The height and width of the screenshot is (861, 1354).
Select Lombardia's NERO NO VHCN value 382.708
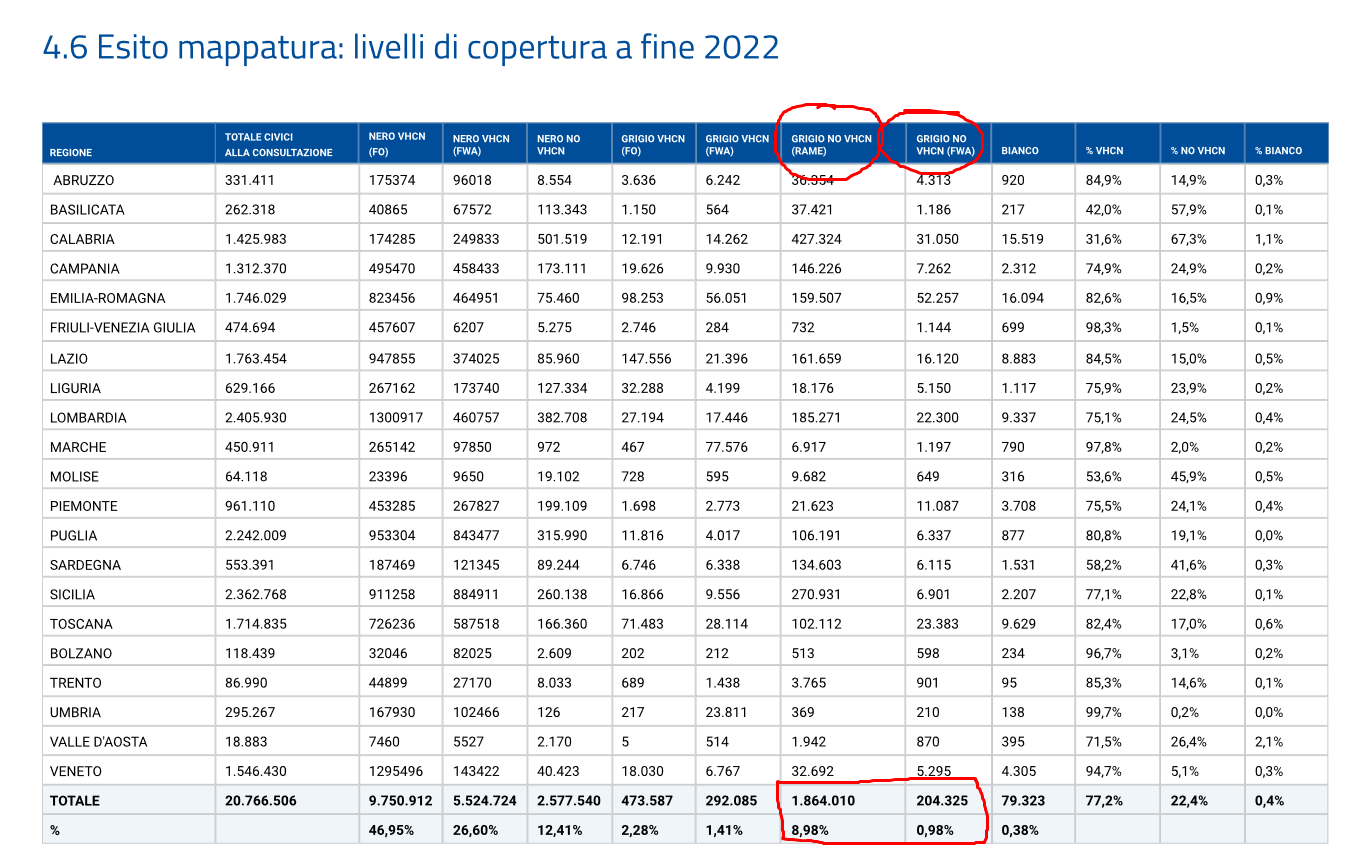click(x=562, y=417)
